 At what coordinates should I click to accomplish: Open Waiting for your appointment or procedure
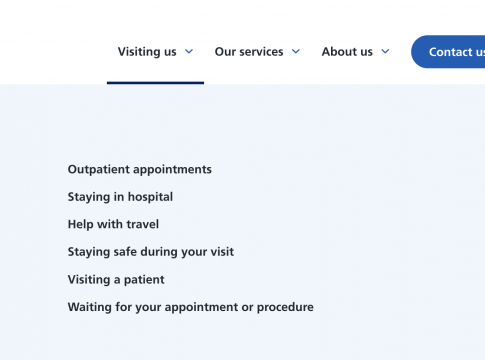tap(191, 307)
